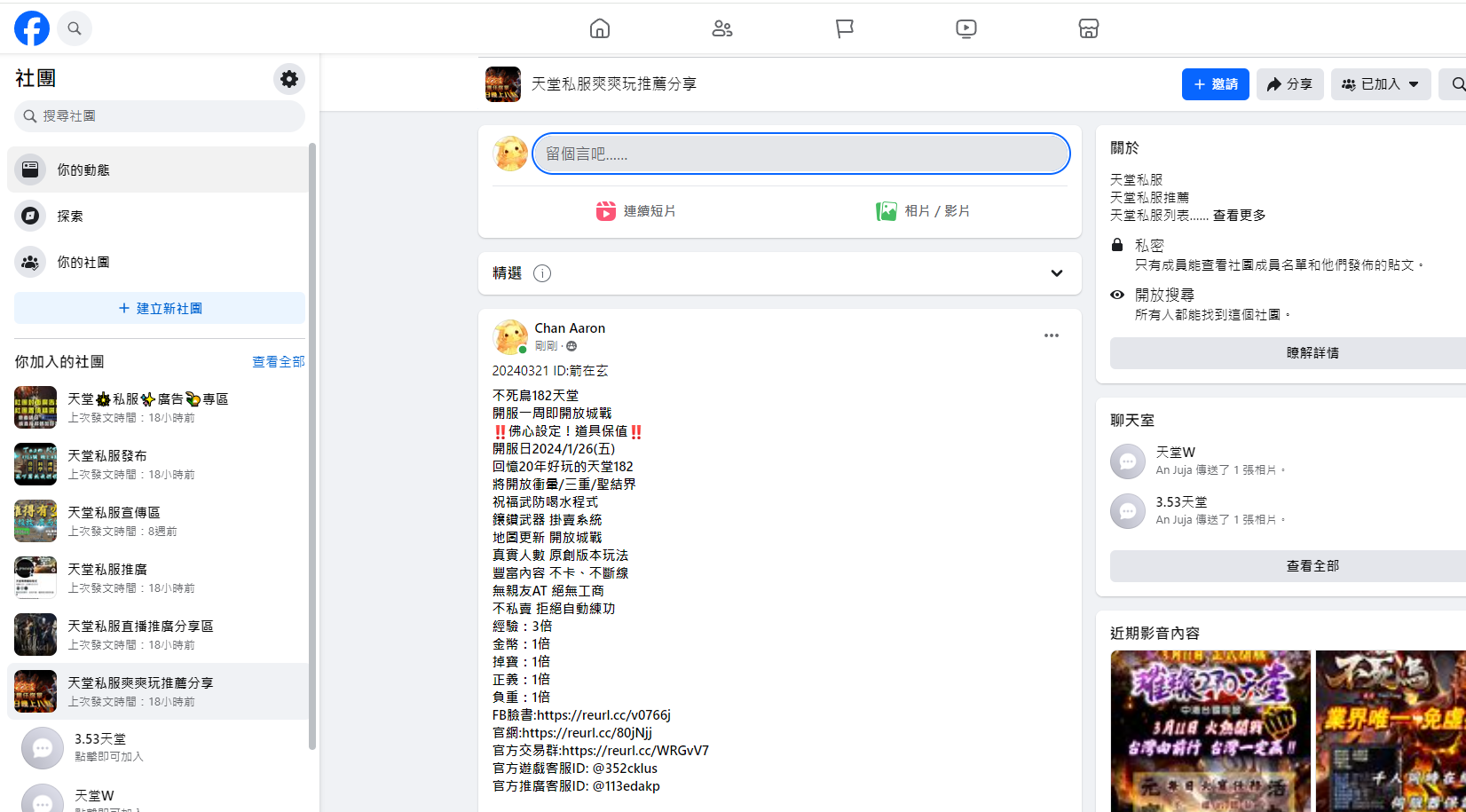Open Pages flag icon in top navigation
This screenshot has height=812, width=1466.
845,28
